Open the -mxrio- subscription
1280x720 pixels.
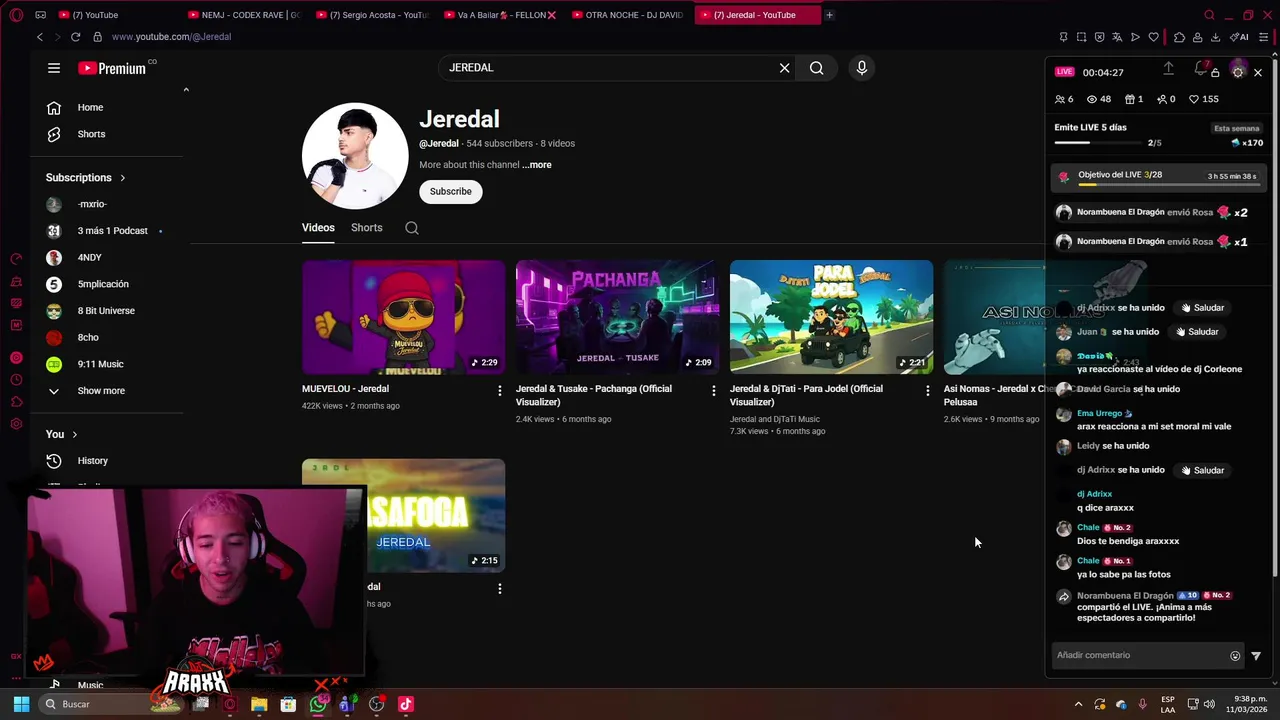[92, 204]
